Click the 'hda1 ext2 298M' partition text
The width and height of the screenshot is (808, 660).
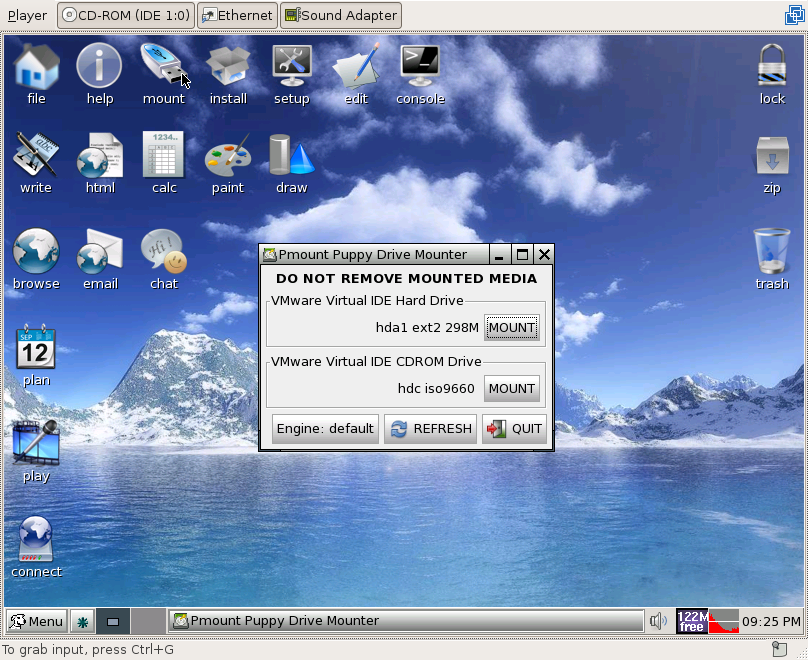(427, 328)
